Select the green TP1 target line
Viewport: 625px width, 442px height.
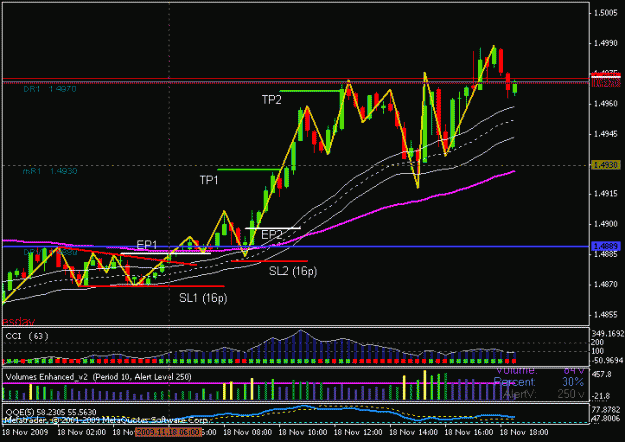[249, 170]
